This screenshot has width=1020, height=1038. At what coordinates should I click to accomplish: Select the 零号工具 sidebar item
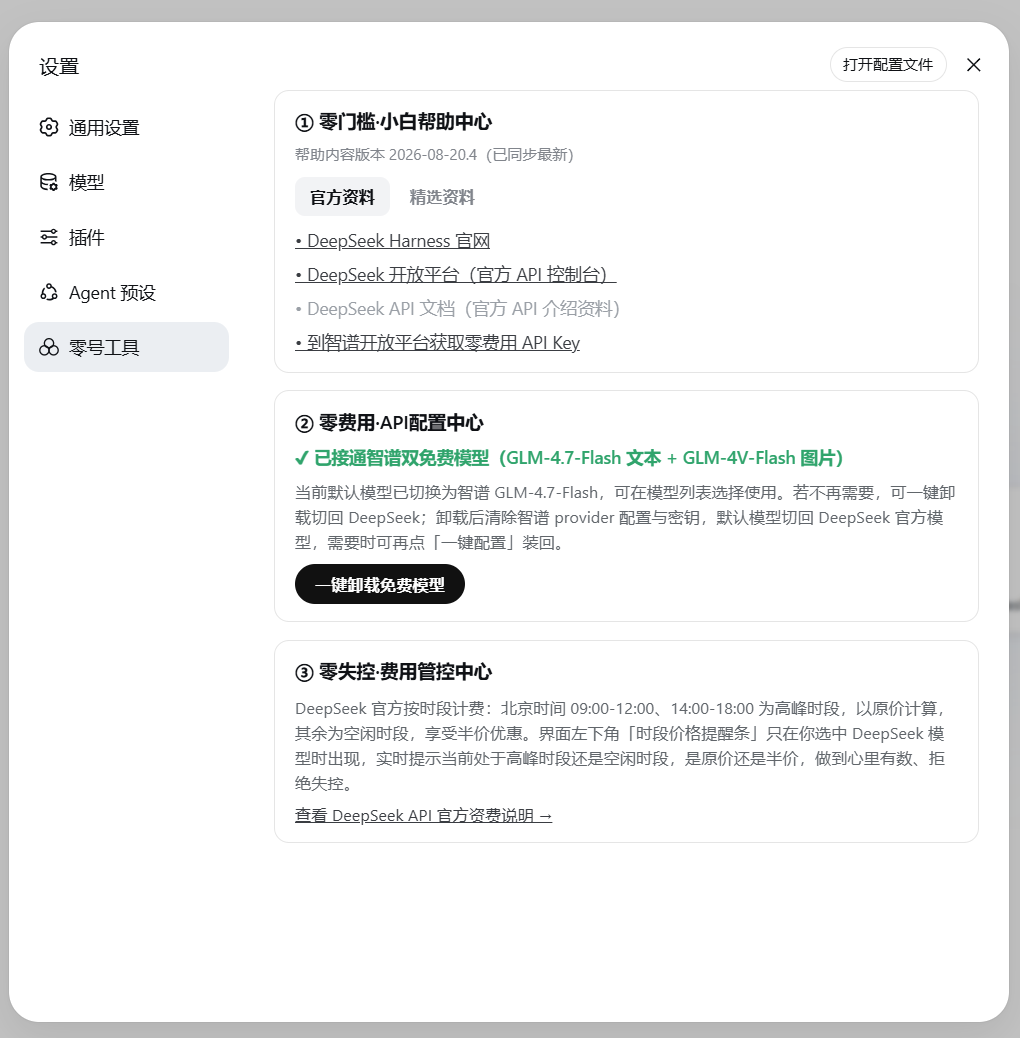tap(126, 347)
